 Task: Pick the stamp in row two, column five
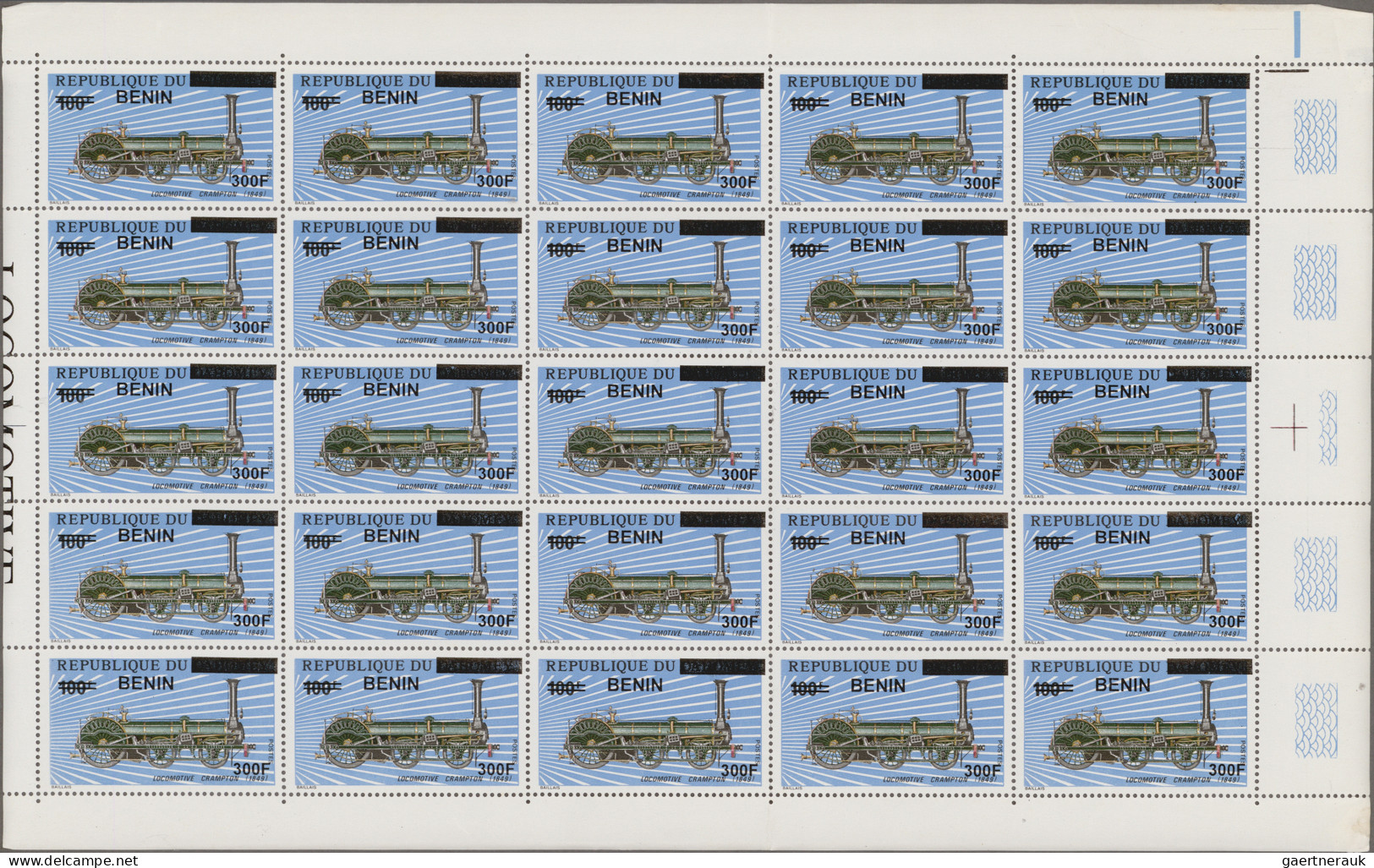[1136, 282]
